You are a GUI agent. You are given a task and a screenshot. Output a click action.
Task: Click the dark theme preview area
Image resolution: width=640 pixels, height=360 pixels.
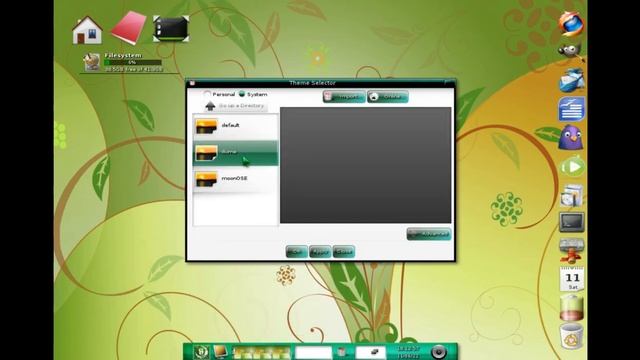point(365,165)
